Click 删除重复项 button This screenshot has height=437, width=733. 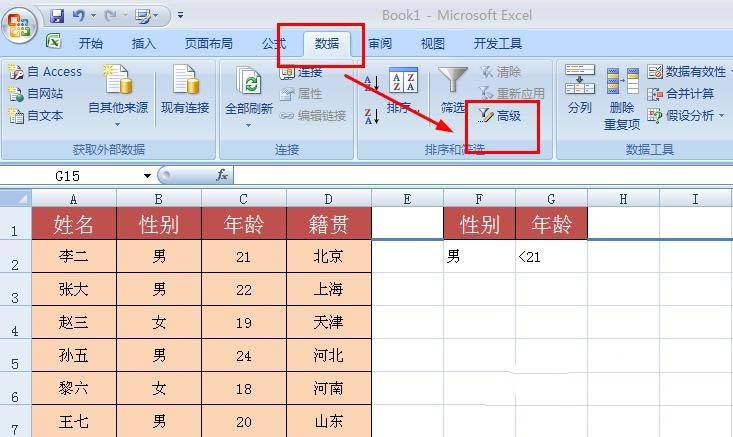622,98
